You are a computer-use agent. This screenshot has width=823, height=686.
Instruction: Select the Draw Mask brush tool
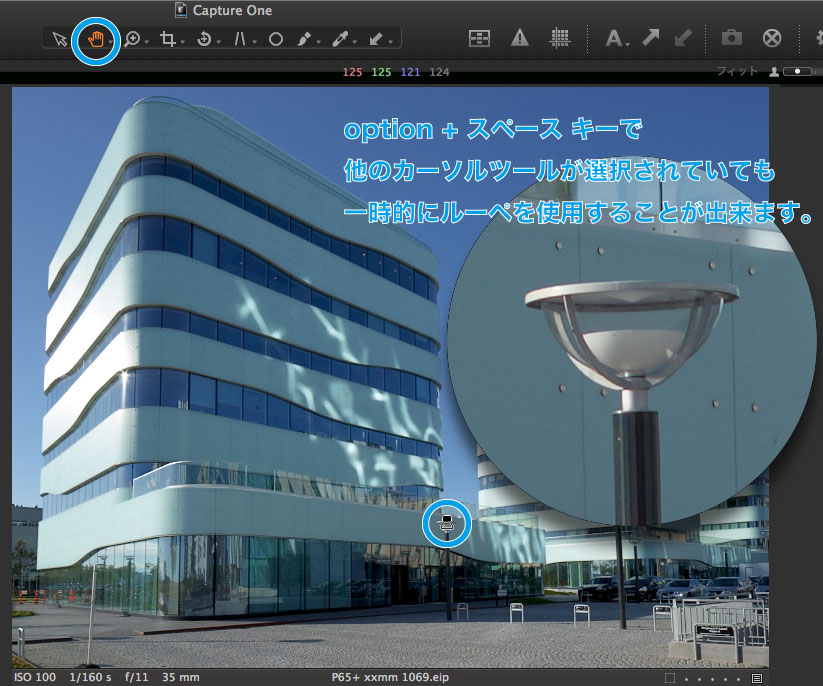(x=306, y=38)
